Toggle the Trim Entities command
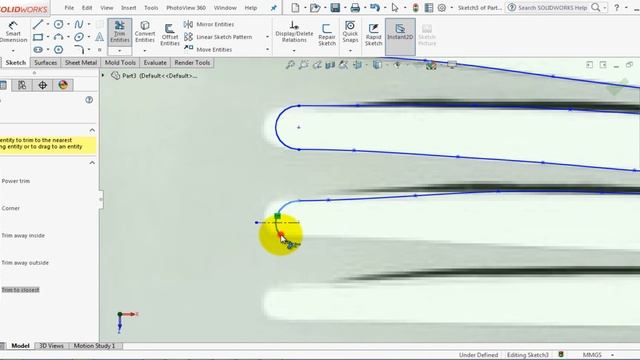Screen dimensions: 640x360 click(x=120, y=32)
